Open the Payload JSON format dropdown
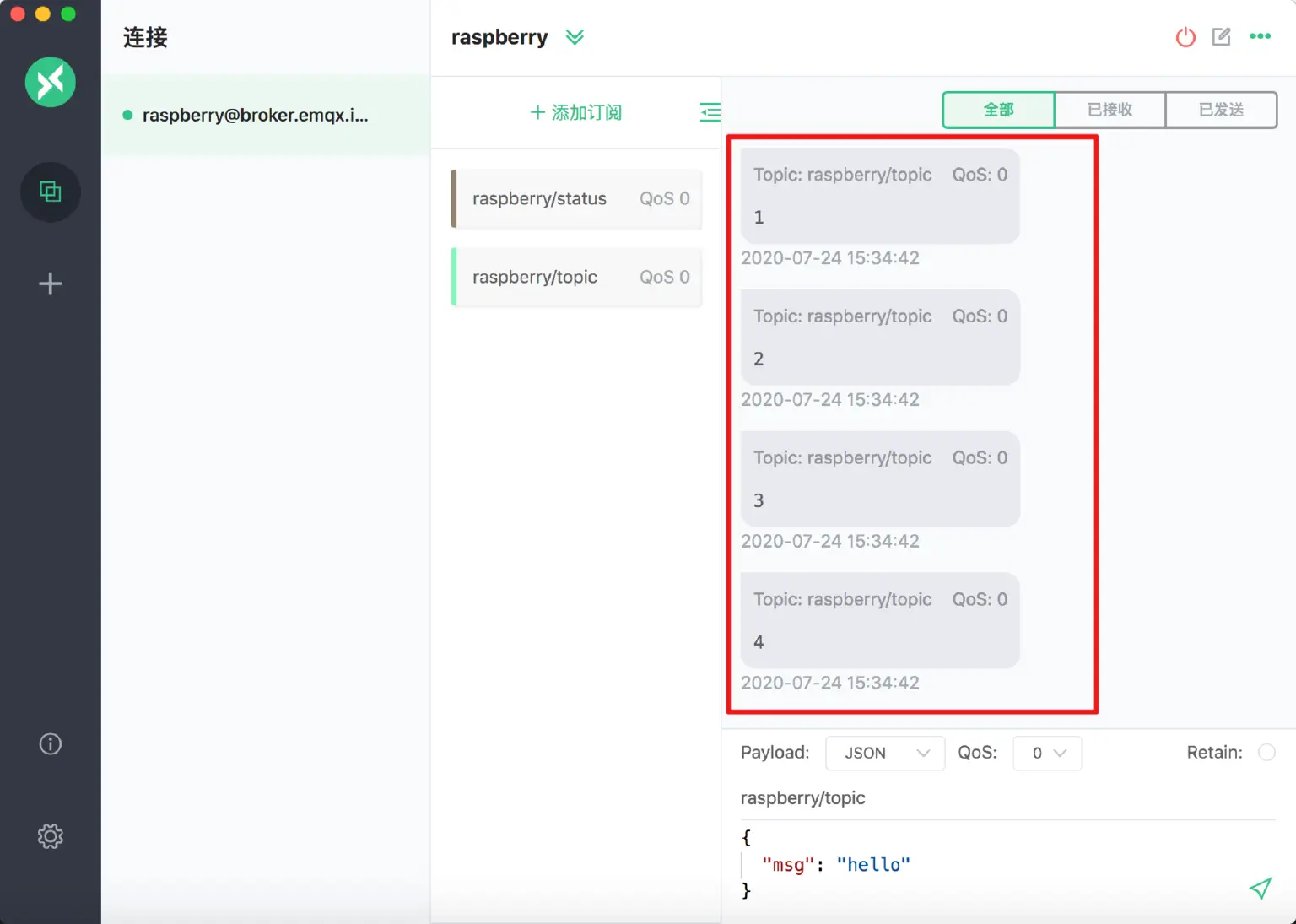Viewport: 1296px width, 924px height. click(884, 753)
